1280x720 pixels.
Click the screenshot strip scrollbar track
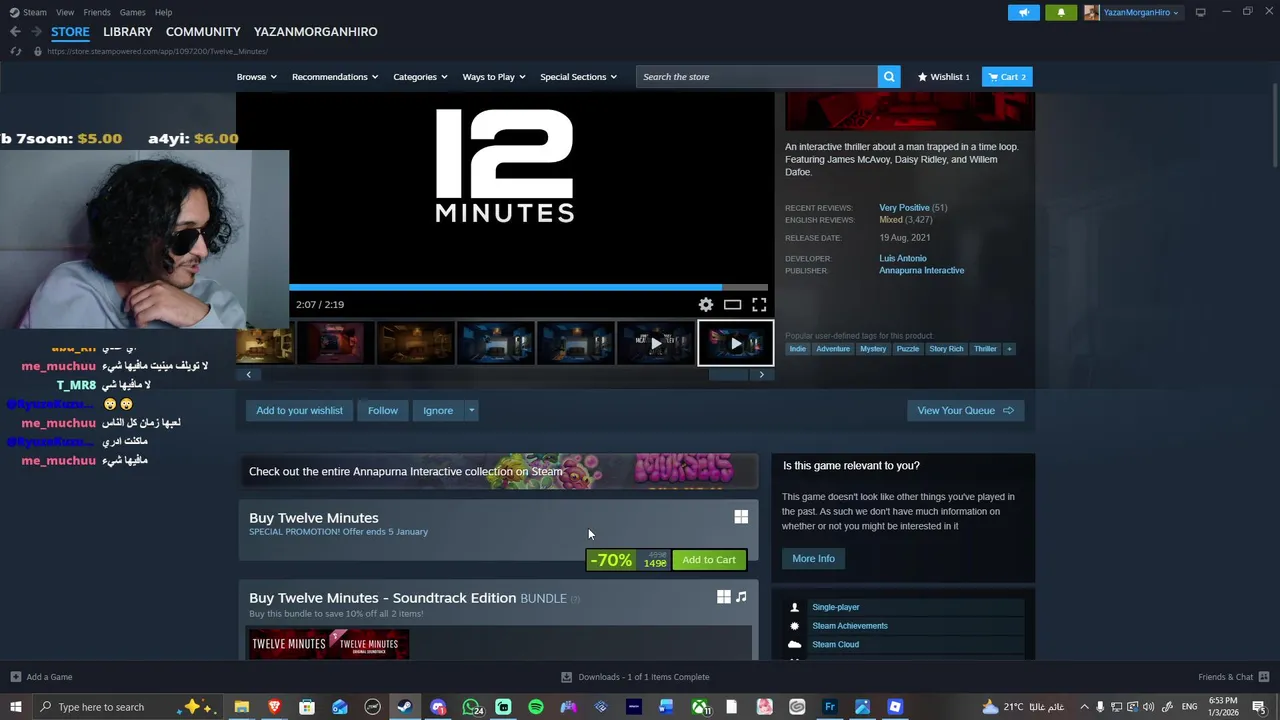[x=505, y=375]
